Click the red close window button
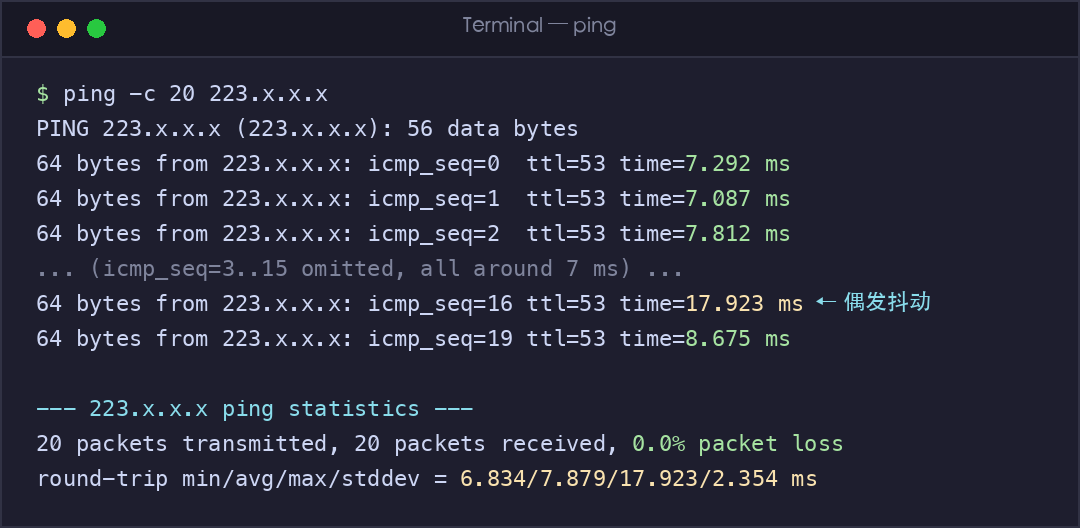The height and width of the screenshot is (528, 1080). click(37, 28)
